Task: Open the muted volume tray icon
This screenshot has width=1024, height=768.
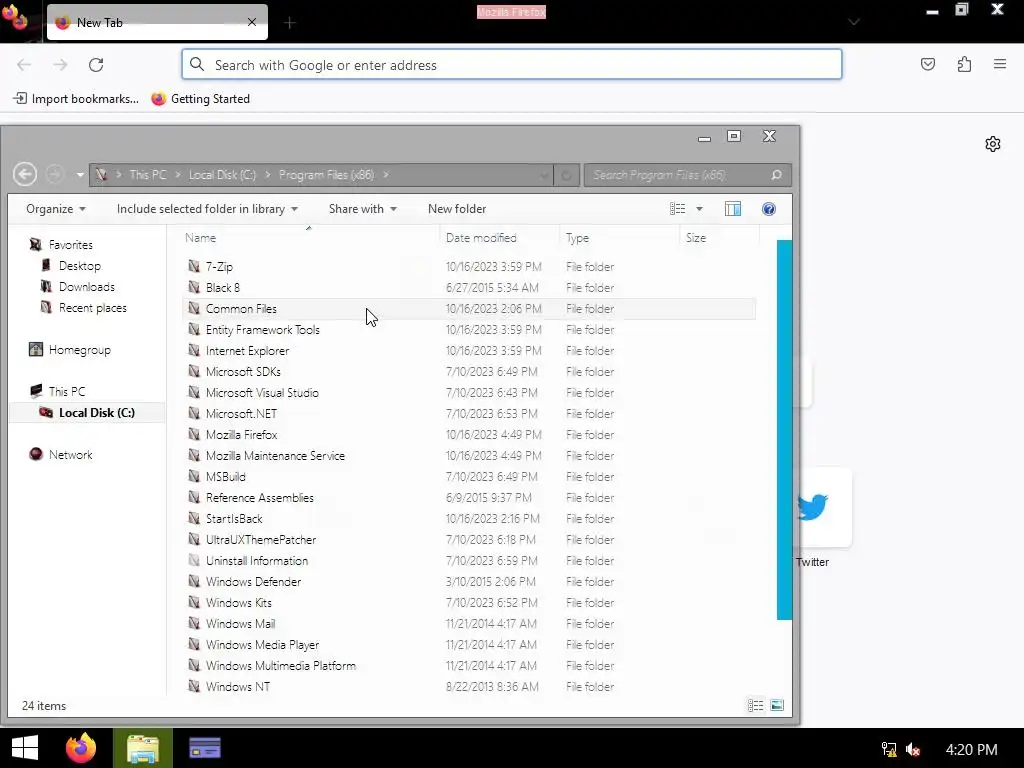Action: pos(913,749)
